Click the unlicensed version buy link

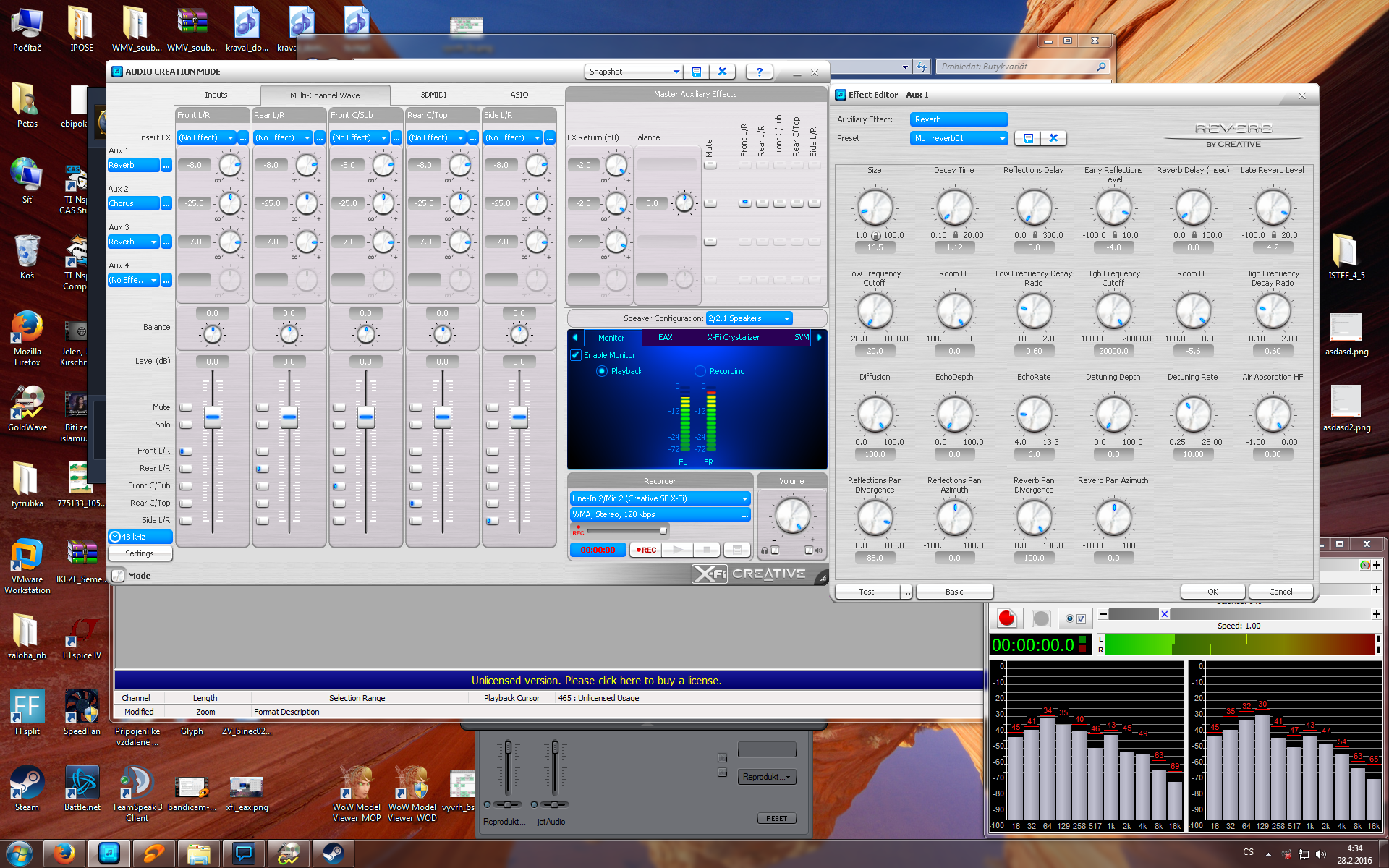596,681
